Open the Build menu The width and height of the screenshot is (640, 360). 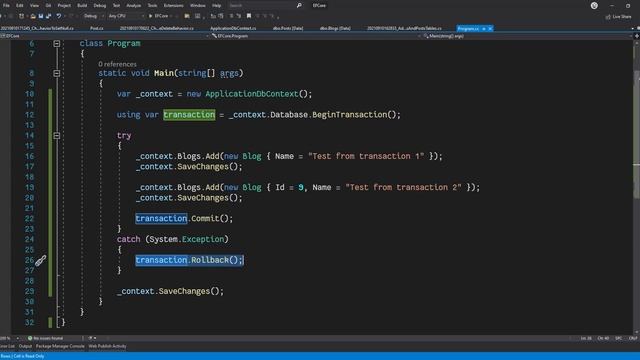(82, 6)
